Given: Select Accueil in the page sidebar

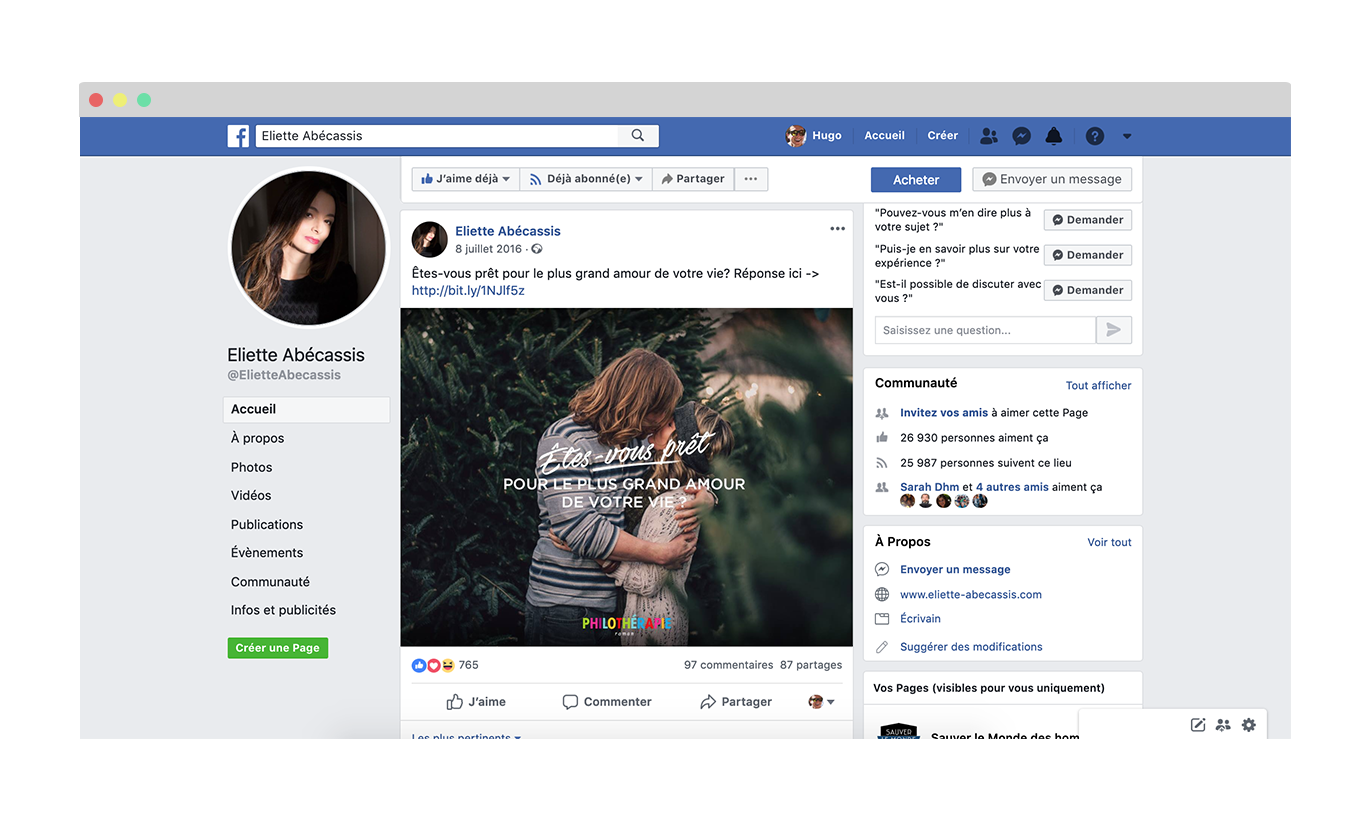Looking at the screenshot, I should point(306,409).
